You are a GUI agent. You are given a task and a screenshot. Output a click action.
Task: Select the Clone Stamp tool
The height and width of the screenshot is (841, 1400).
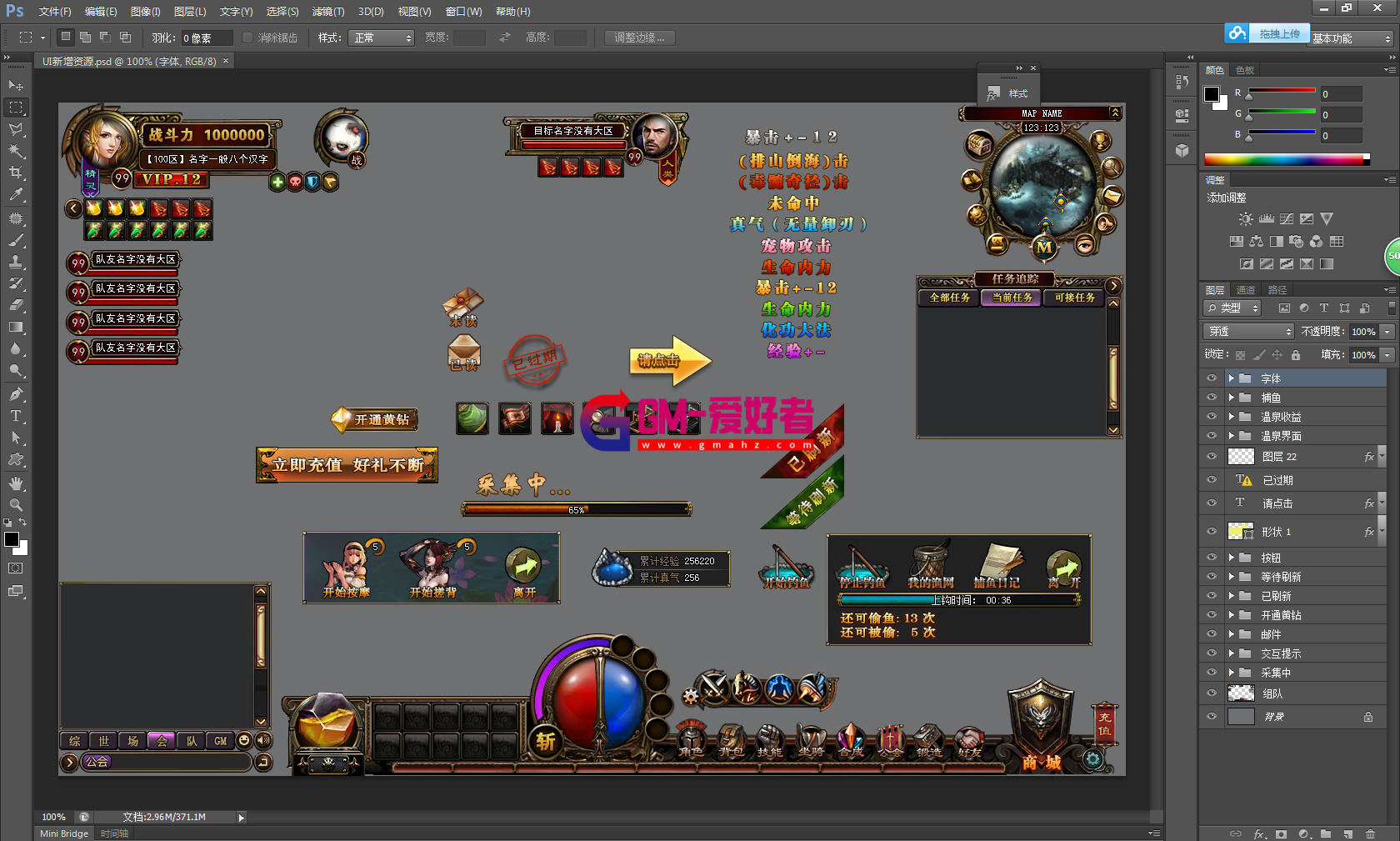(x=16, y=262)
